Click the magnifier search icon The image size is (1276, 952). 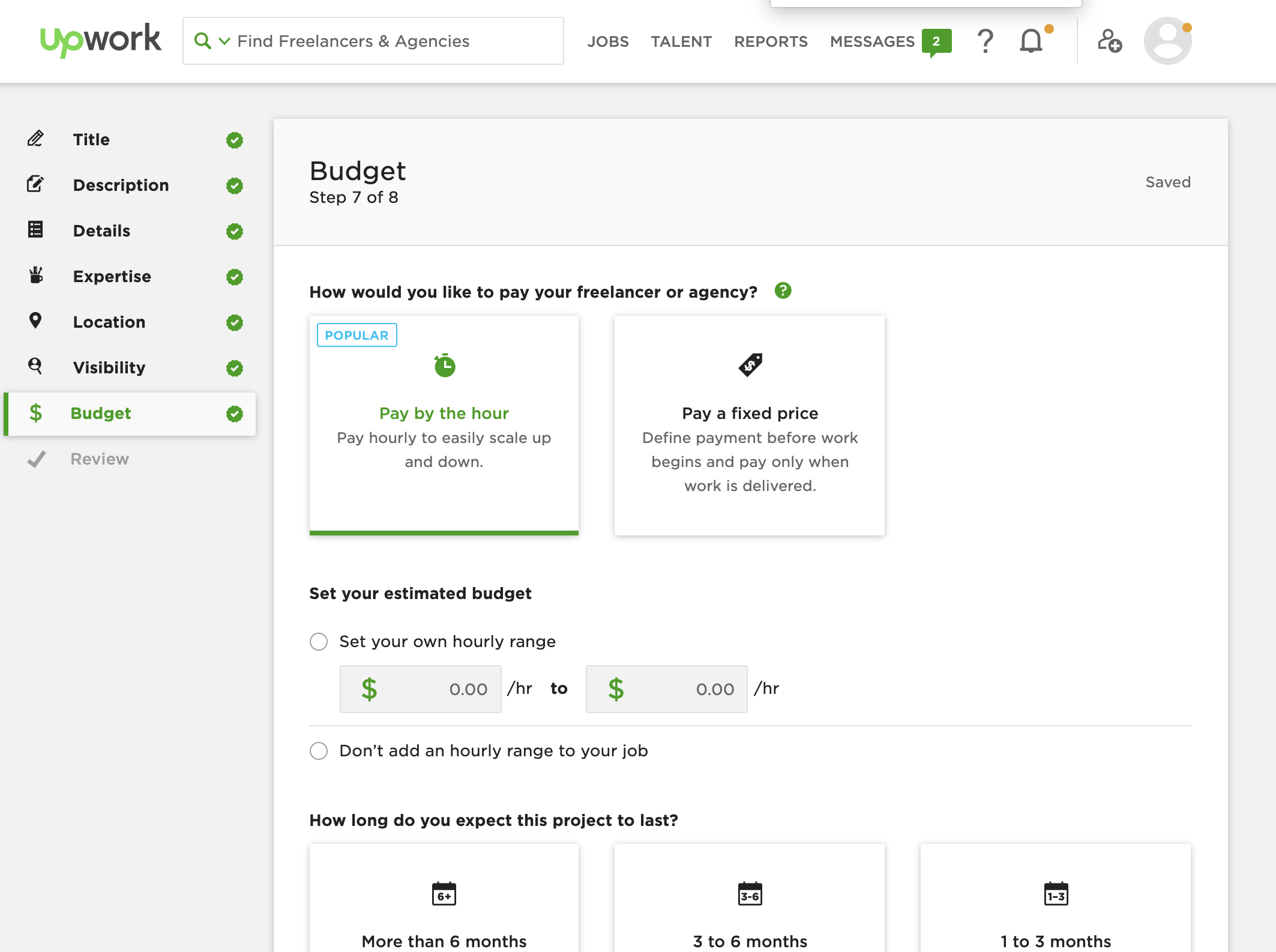coord(203,41)
